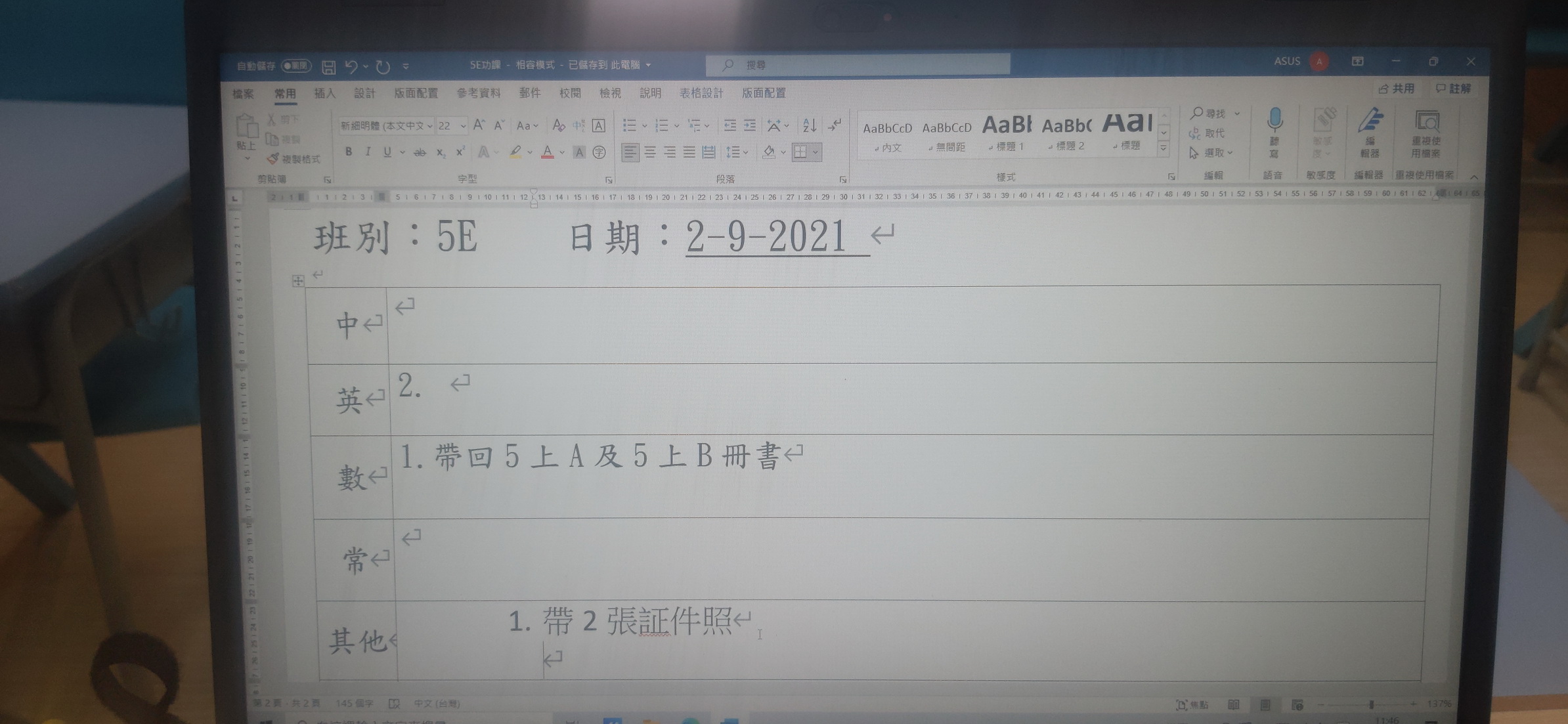1568x724 pixels.
Task: Click the Format Painter brush icon
Action: click(x=273, y=159)
